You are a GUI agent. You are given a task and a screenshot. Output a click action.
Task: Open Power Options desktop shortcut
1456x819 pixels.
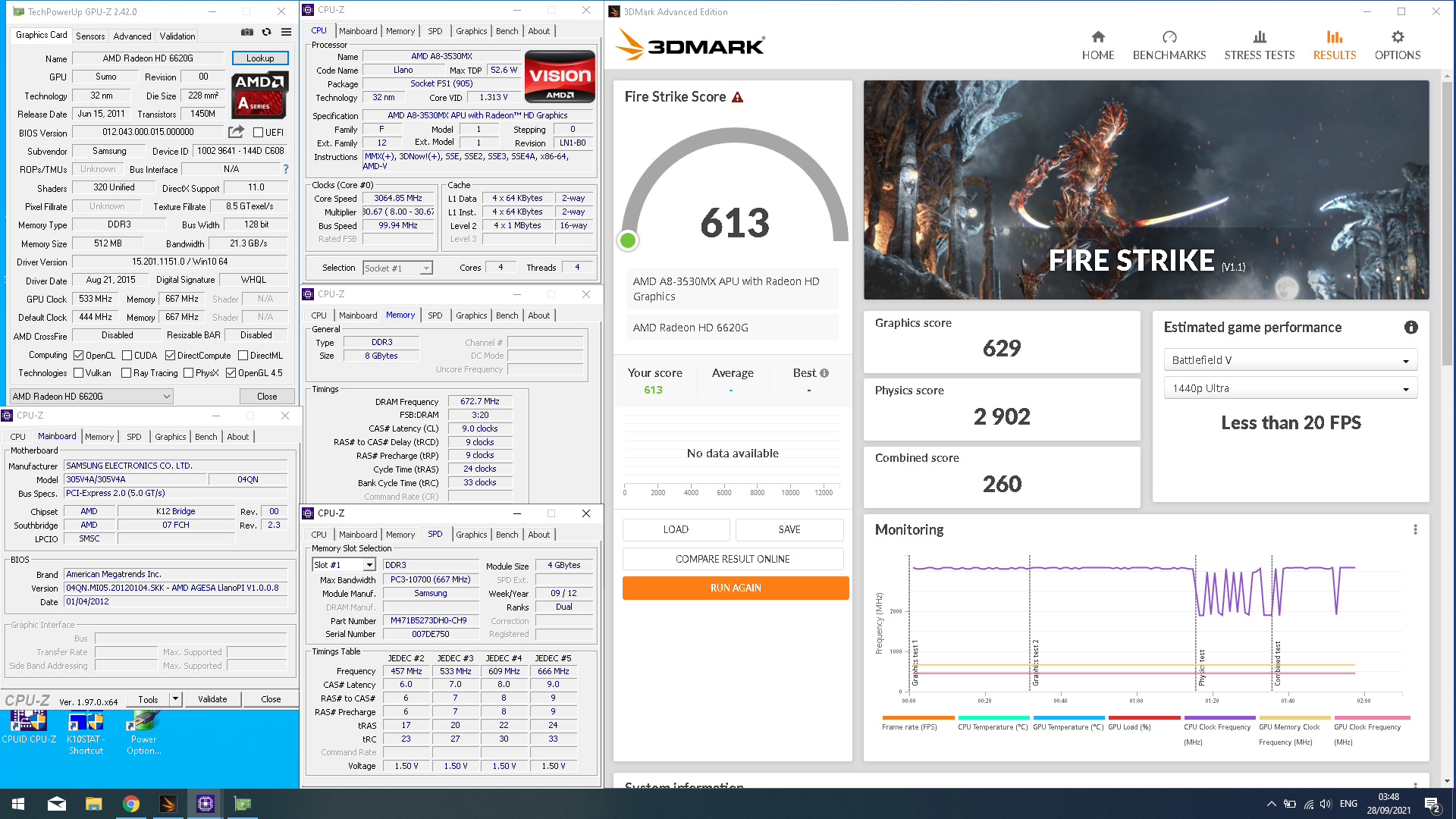pyautogui.click(x=143, y=733)
